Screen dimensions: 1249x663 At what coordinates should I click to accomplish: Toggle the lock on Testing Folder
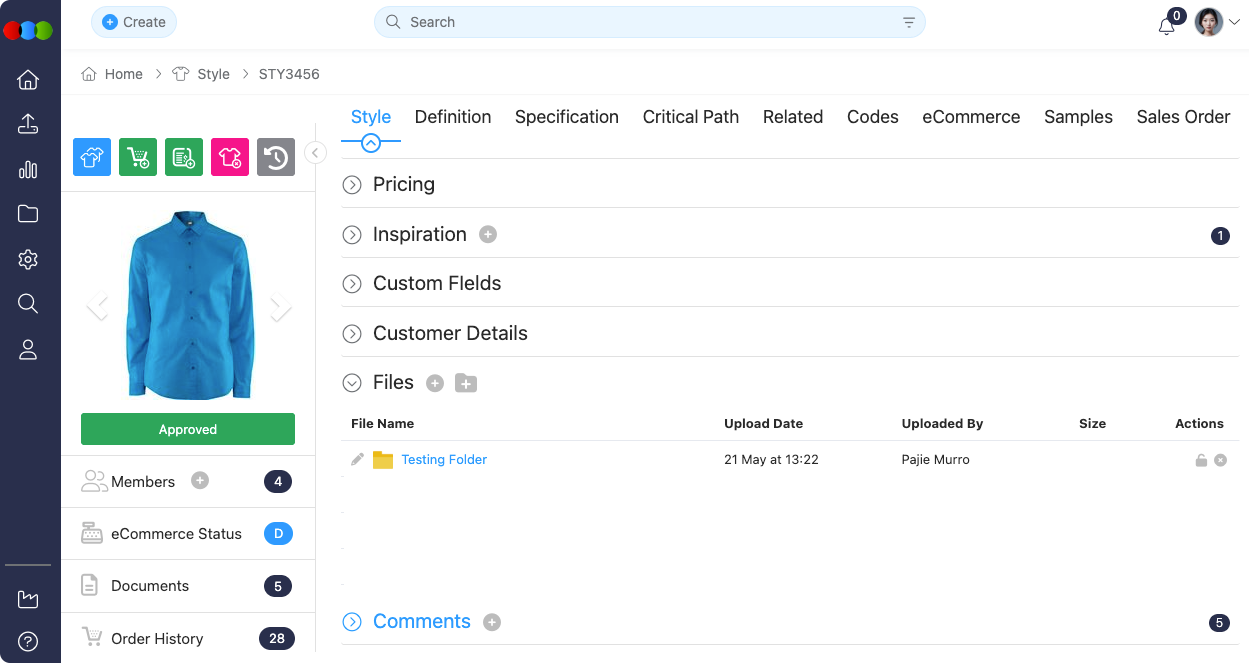(1201, 460)
